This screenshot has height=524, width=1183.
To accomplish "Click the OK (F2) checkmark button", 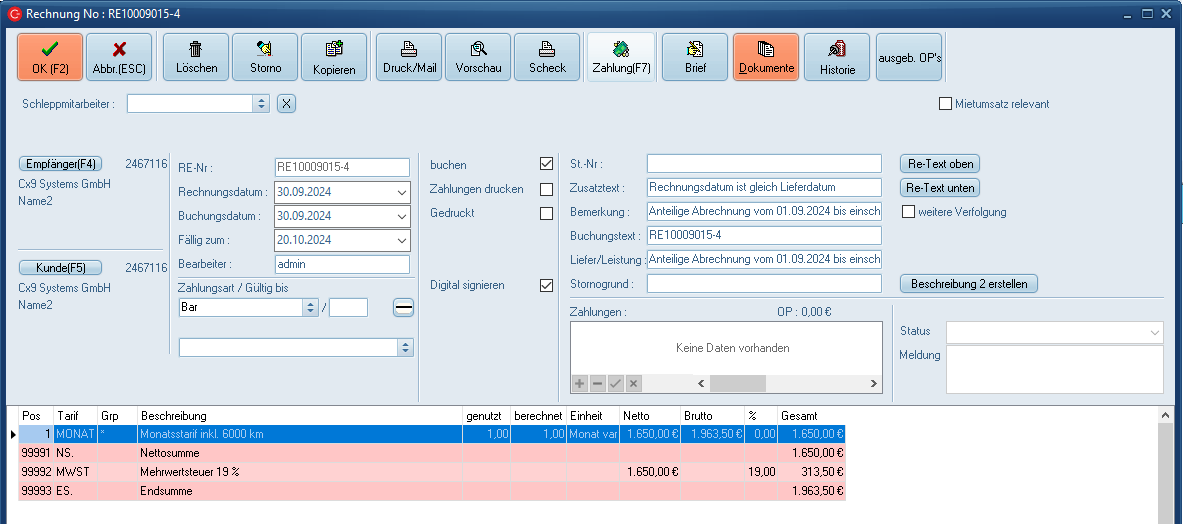I will coord(50,57).
